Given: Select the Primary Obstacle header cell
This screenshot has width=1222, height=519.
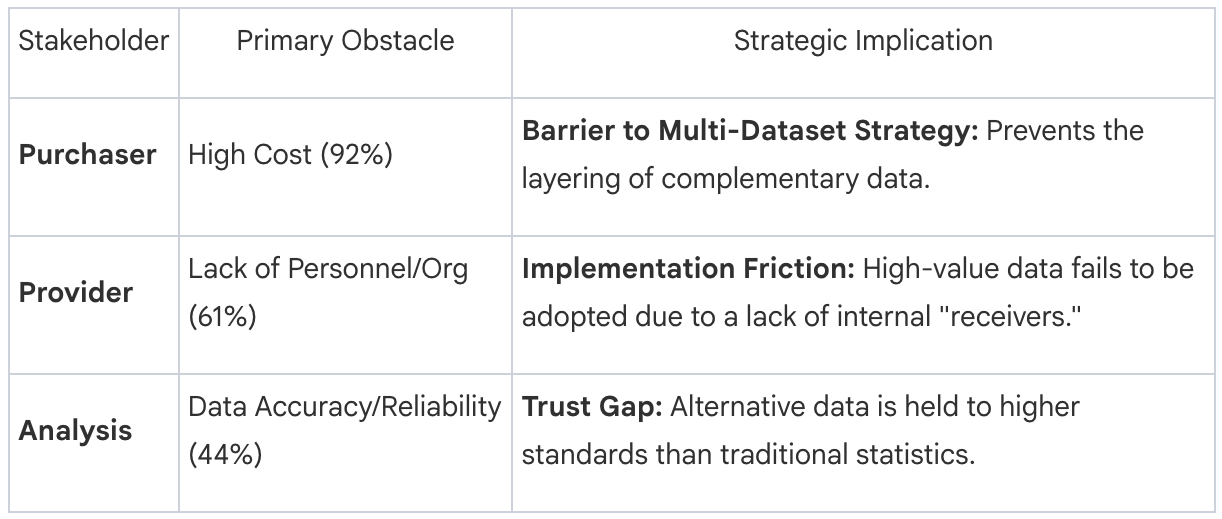Looking at the screenshot, I should [x=345, y=41].
